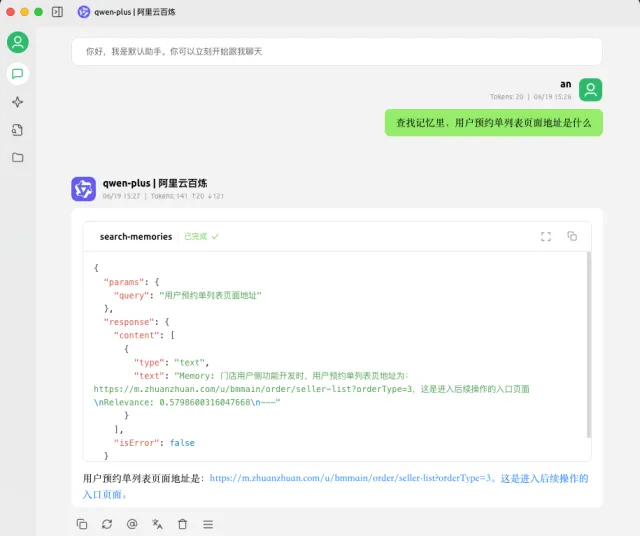Copy the assistant reply message
Viewport: 640px width, 536px height.
point(82,524)
